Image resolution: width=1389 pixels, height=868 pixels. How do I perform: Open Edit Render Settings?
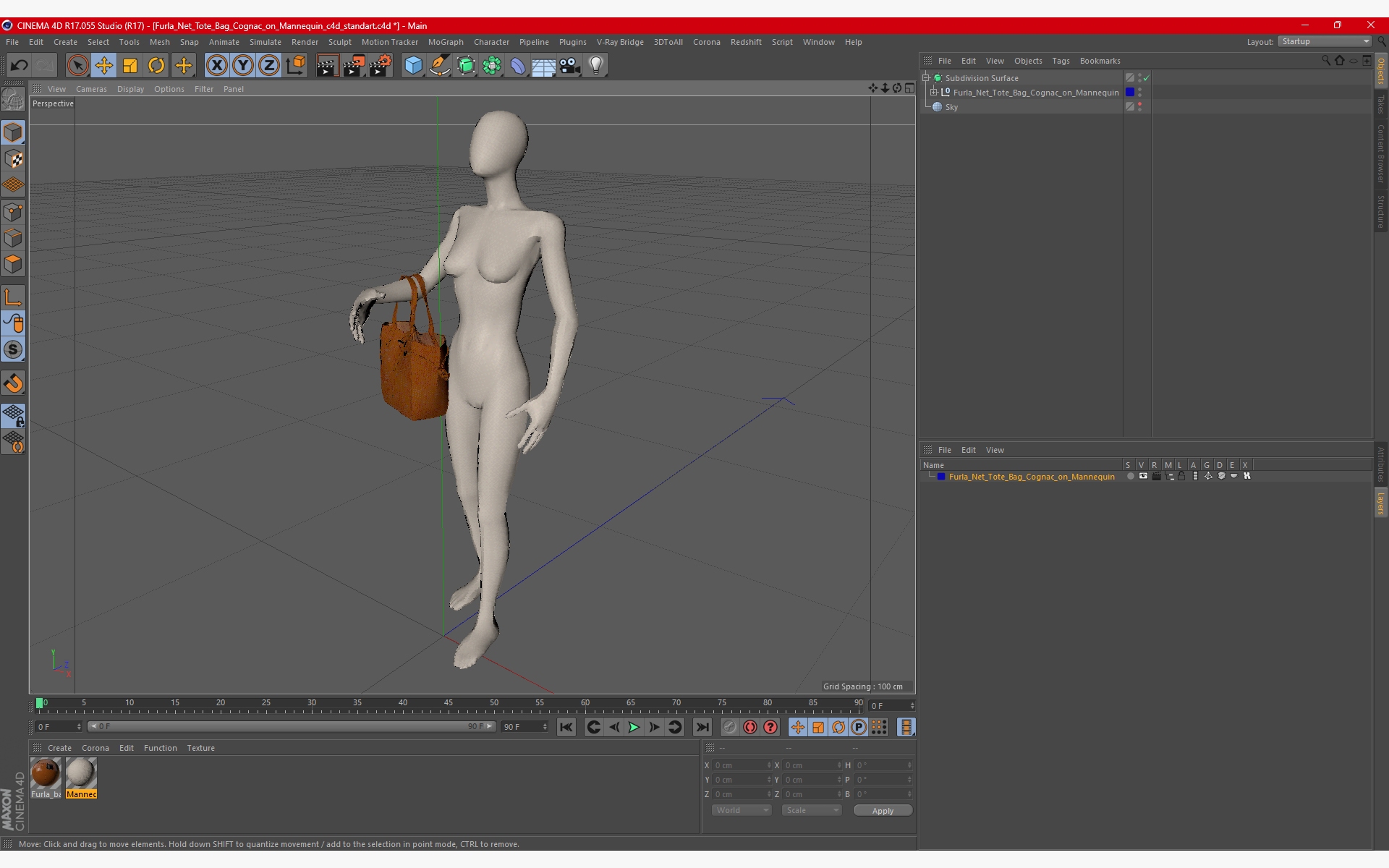[380, 66]
